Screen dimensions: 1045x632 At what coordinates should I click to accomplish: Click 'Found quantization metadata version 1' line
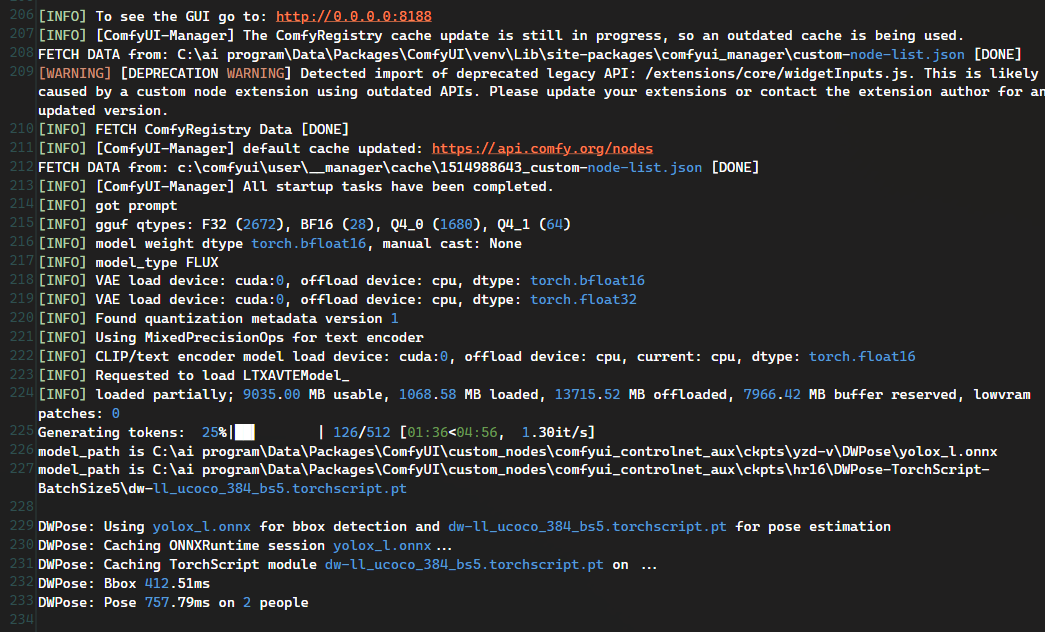(x=219, y=319)
